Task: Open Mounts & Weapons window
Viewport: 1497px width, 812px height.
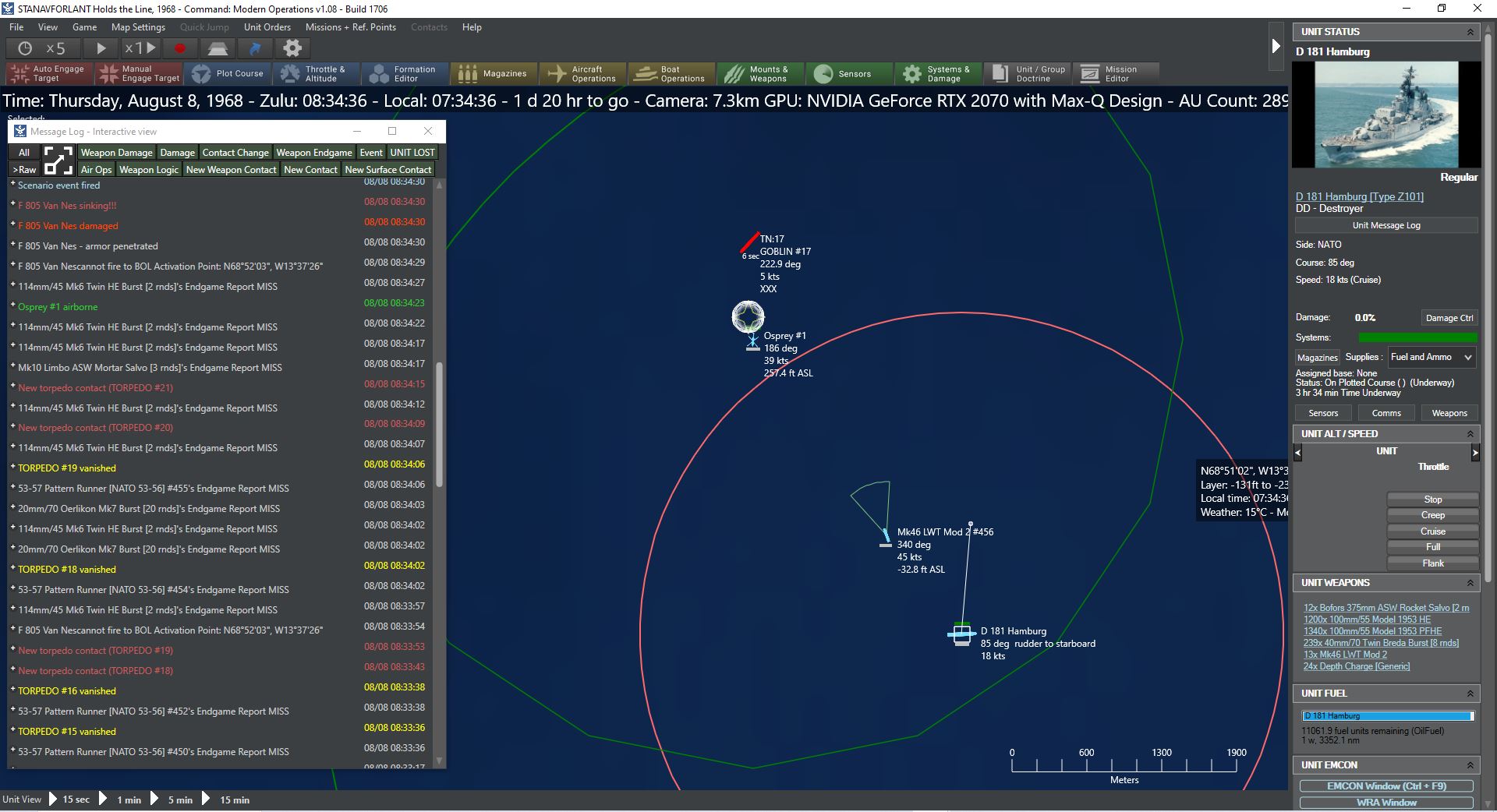Action: tap(760, 73)
